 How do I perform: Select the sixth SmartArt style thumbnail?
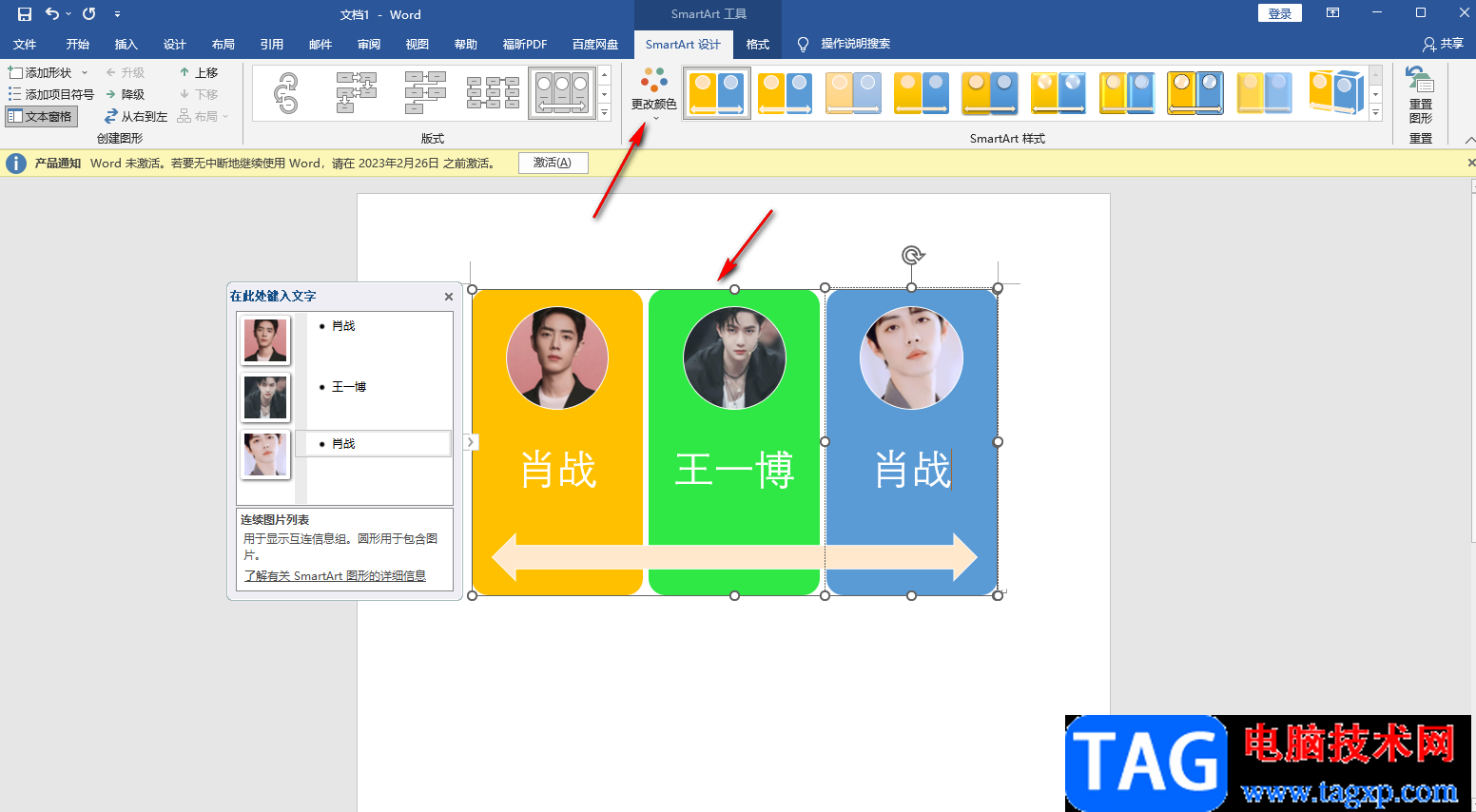pyautogui.click(x=1058, y=93)
